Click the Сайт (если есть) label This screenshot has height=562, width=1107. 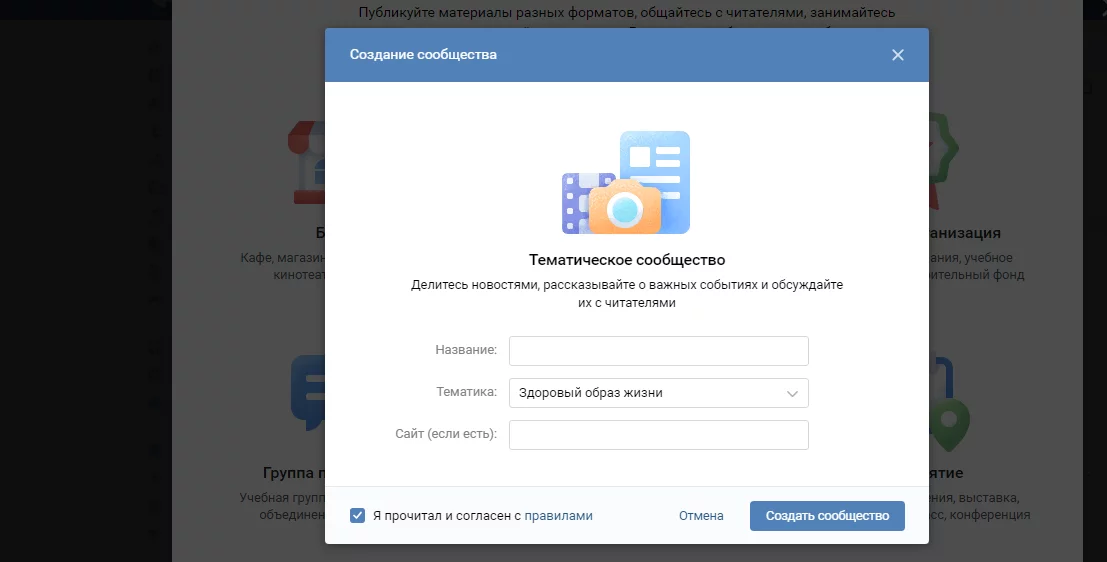pyautogui.click(x=446, y=434)
